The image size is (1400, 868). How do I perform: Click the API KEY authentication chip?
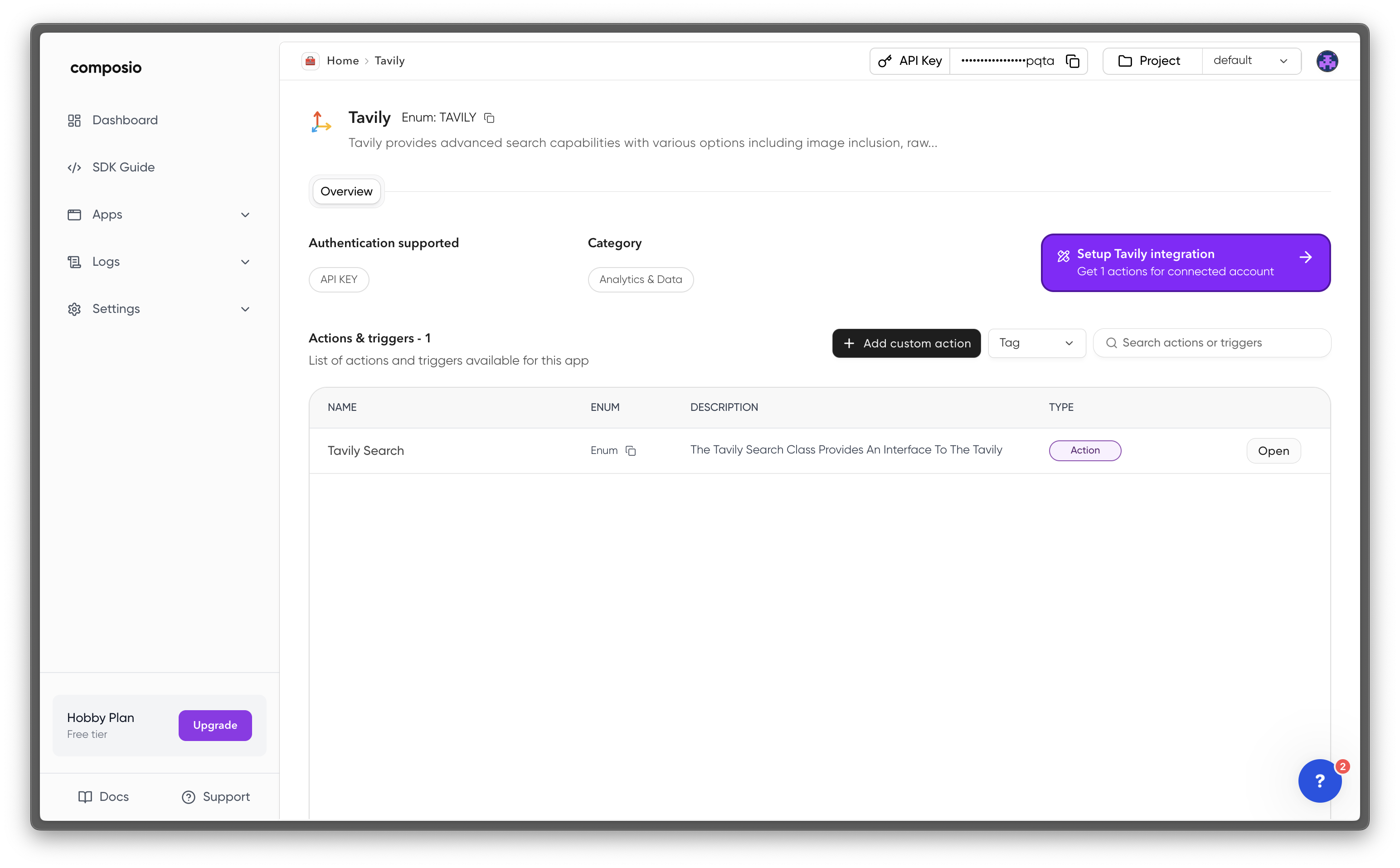pyautogui.click(x=339, y=279)
